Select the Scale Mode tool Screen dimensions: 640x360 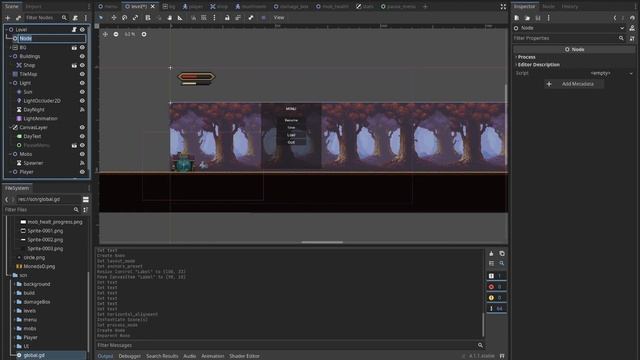(x=136, y=18)
